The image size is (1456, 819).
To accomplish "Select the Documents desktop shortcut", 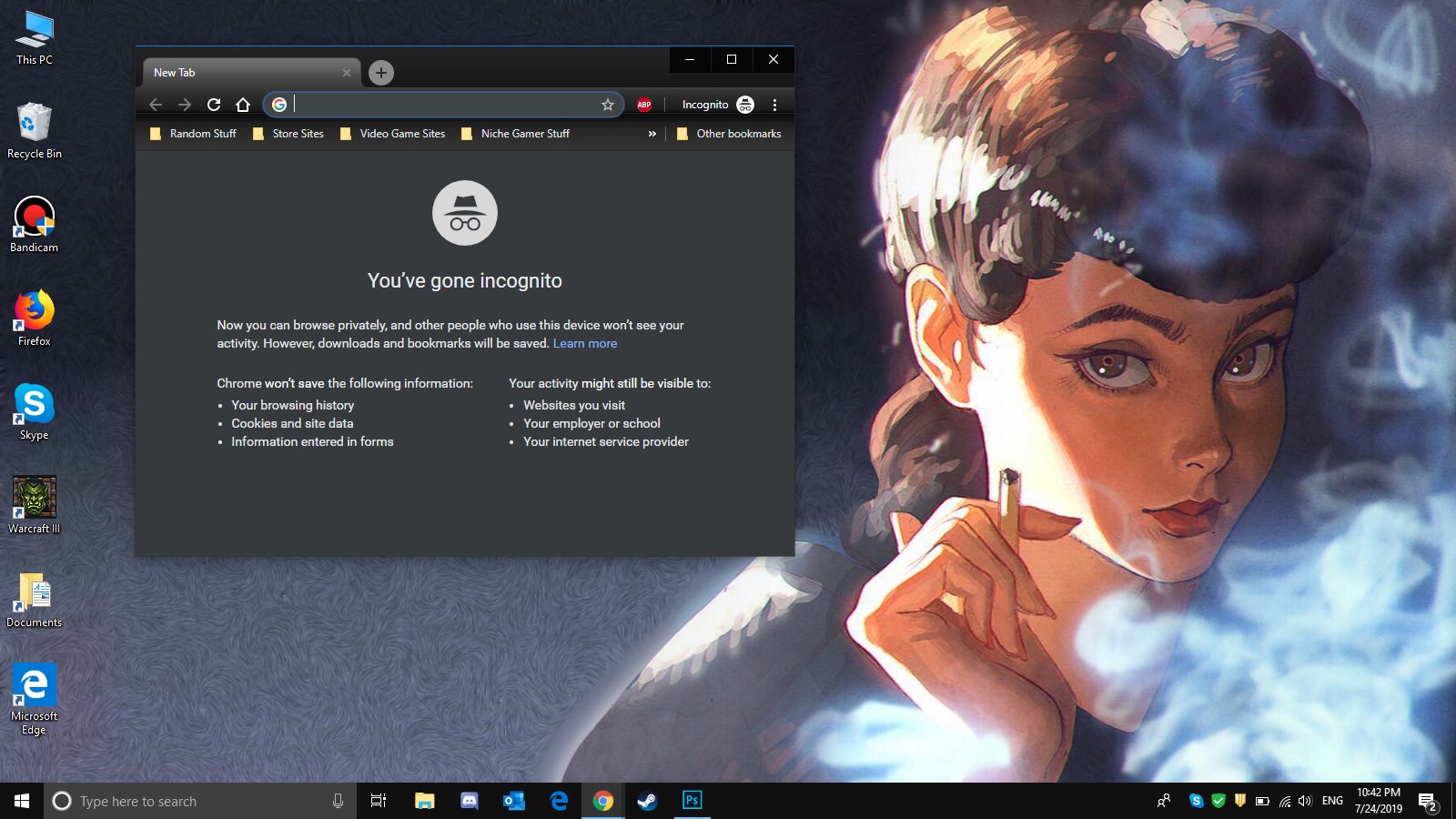I will [x=35, y=600].
